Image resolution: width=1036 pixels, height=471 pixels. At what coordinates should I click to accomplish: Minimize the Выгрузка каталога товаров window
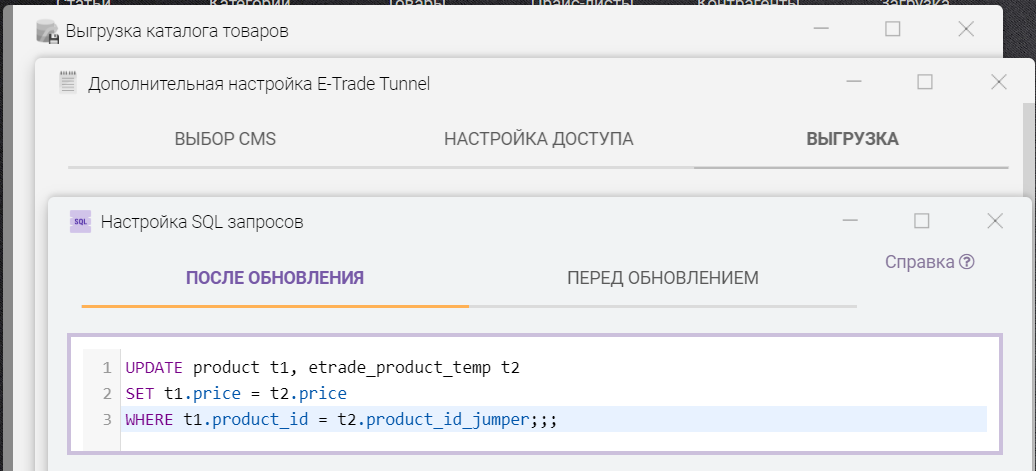coord(821,30)
